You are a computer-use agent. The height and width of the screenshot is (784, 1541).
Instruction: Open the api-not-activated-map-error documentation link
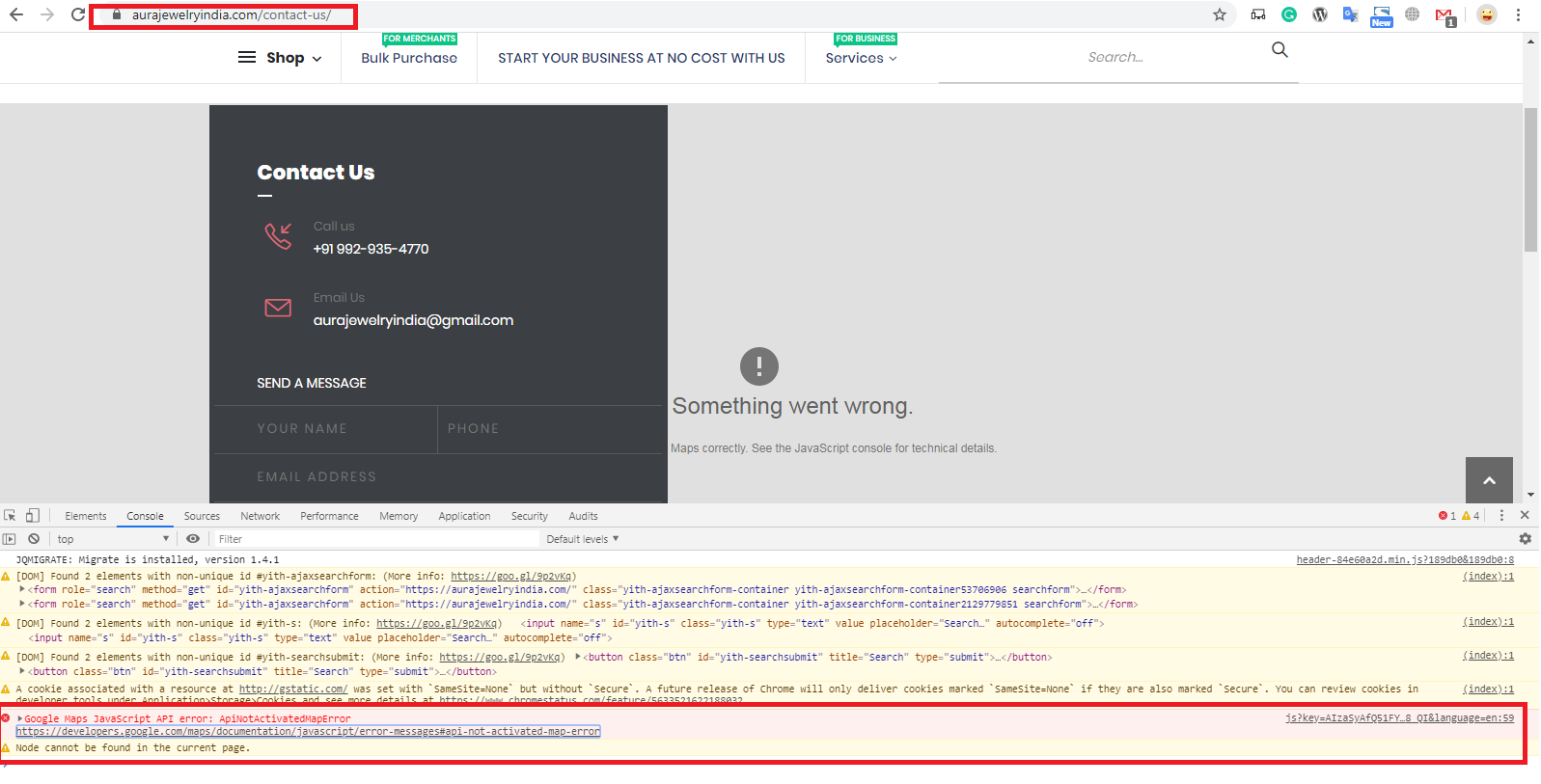click(x=308, y=732)
